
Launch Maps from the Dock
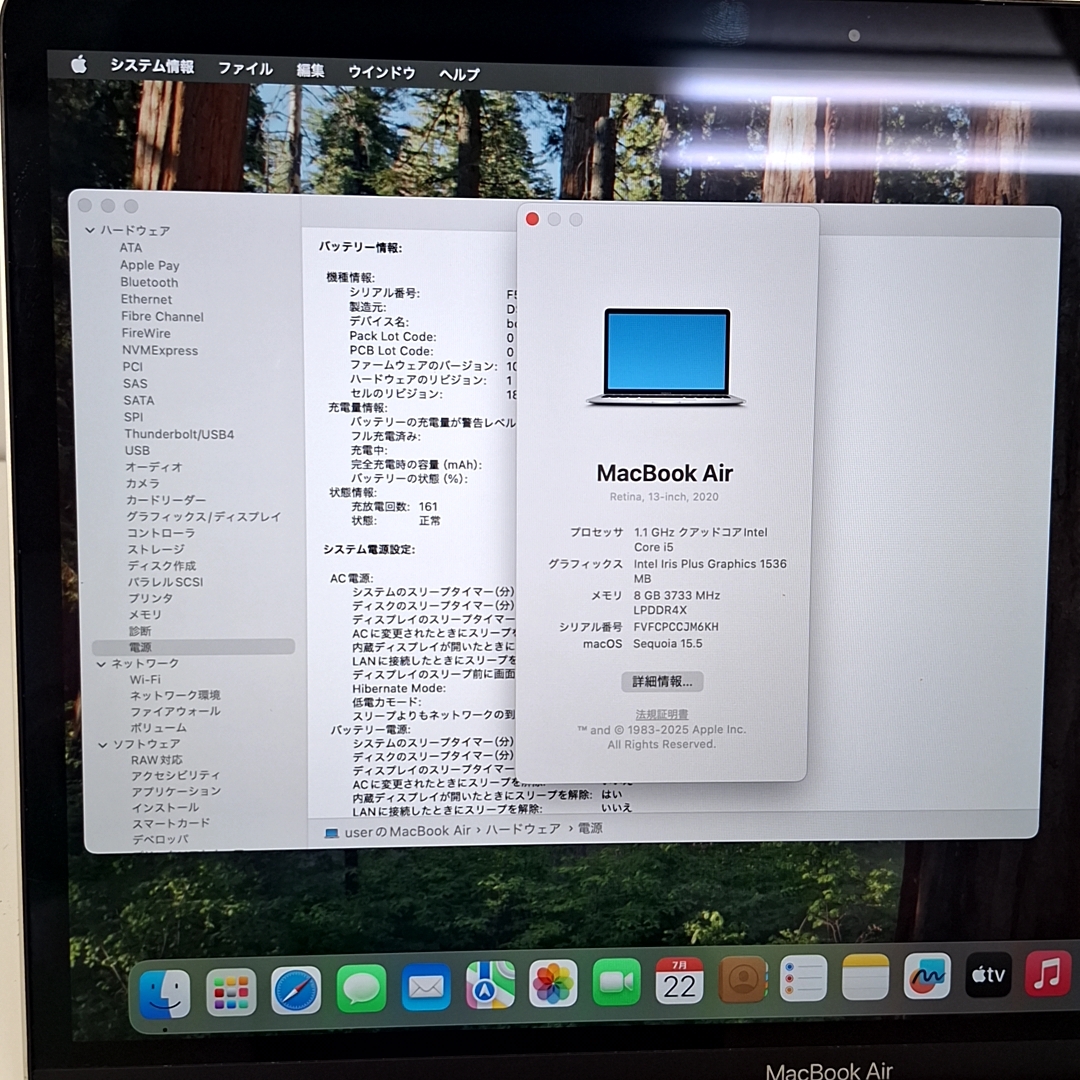(x=490, y=985)
